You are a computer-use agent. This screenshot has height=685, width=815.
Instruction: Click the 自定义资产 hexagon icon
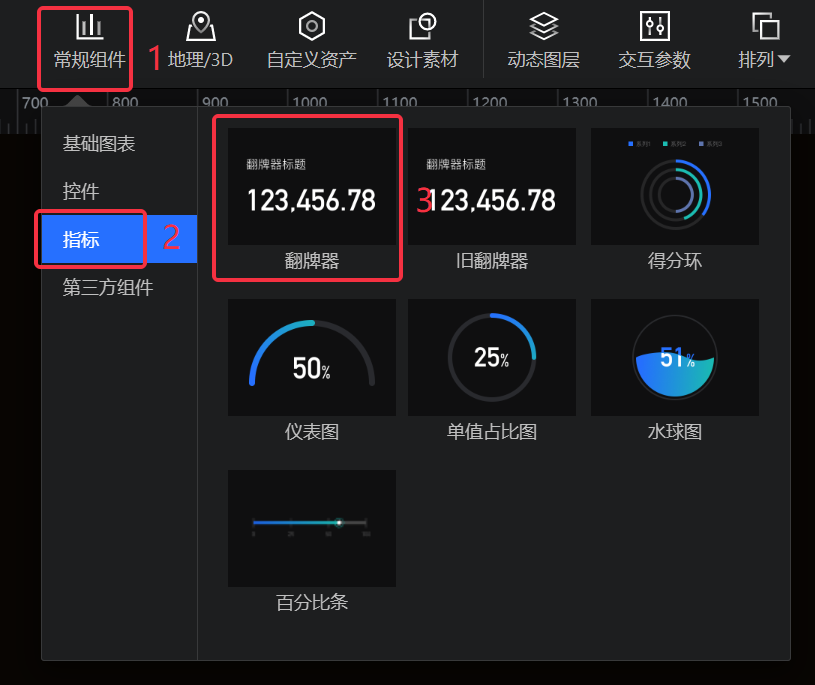312,26
